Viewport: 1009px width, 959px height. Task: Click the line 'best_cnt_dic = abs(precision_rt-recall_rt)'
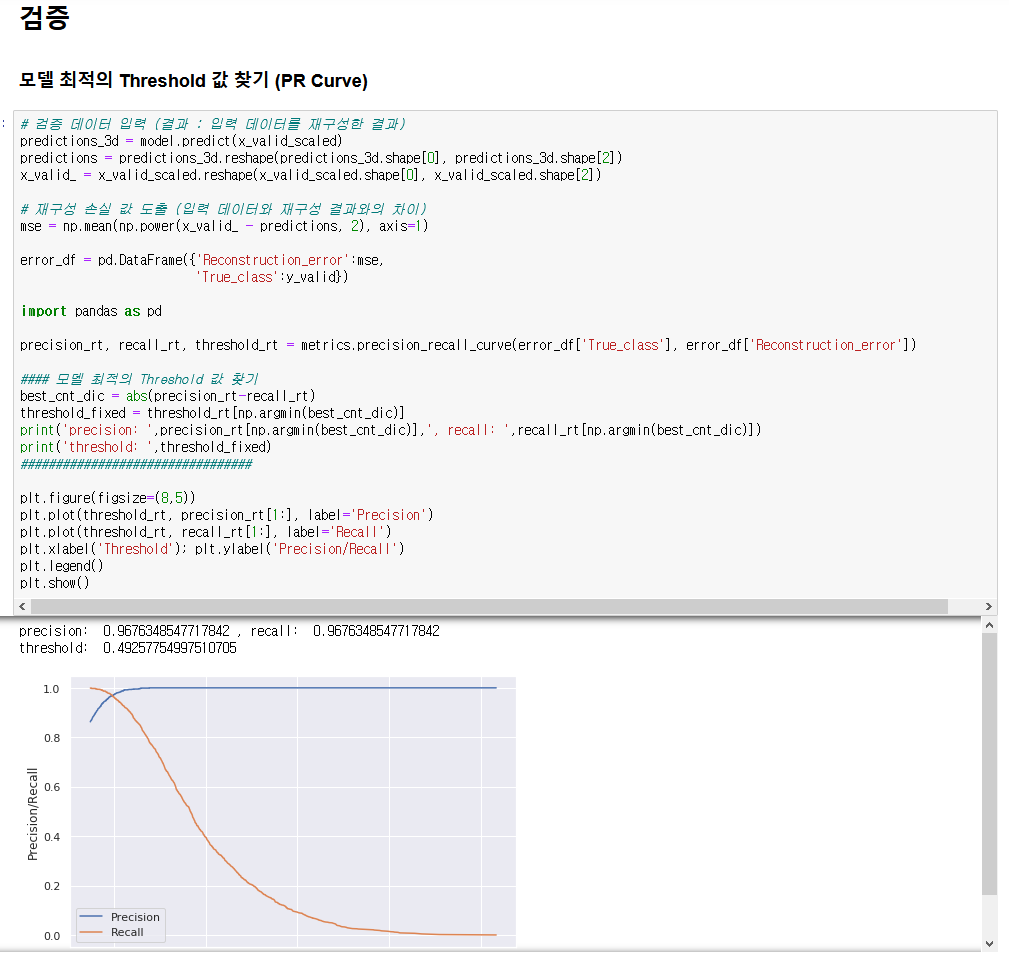tap(168, 396)
